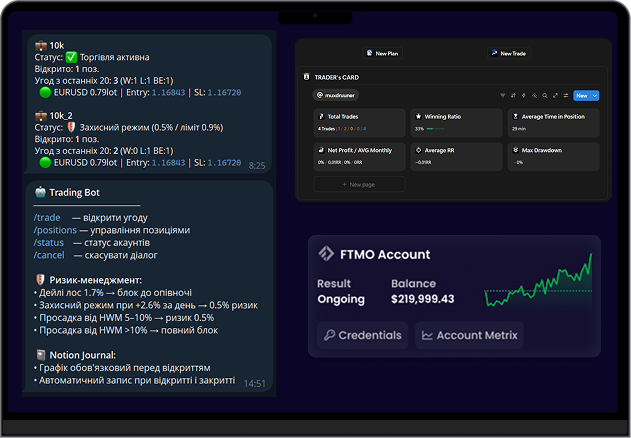Viewport: 631px width, 438px height.
Task: Click the briefcase icon beside 10k
Action: (41, 45)
